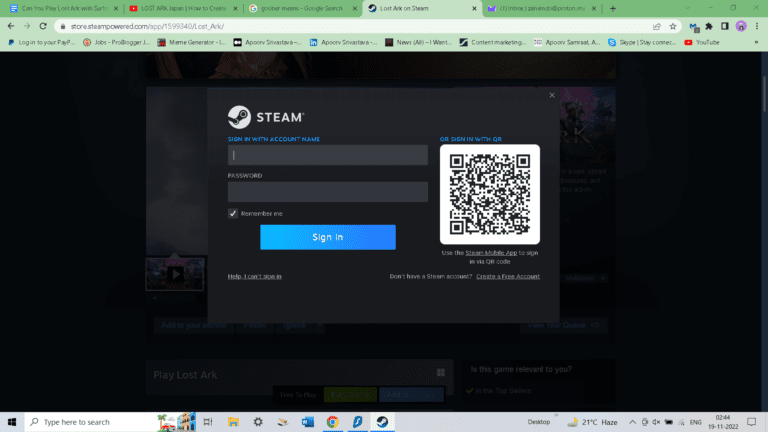Click the Steam login QR code

coord(490,194)
